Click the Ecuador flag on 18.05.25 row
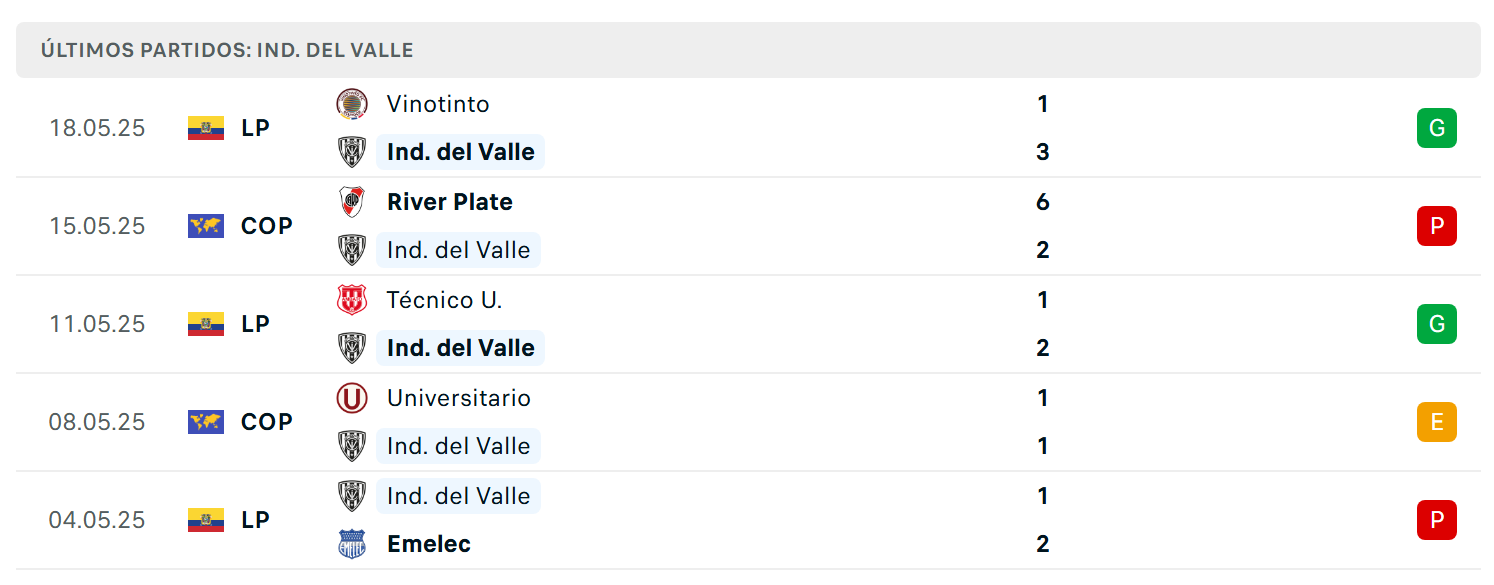The width and height of the screenshot is (1494, 585). [x=206, y=128]
